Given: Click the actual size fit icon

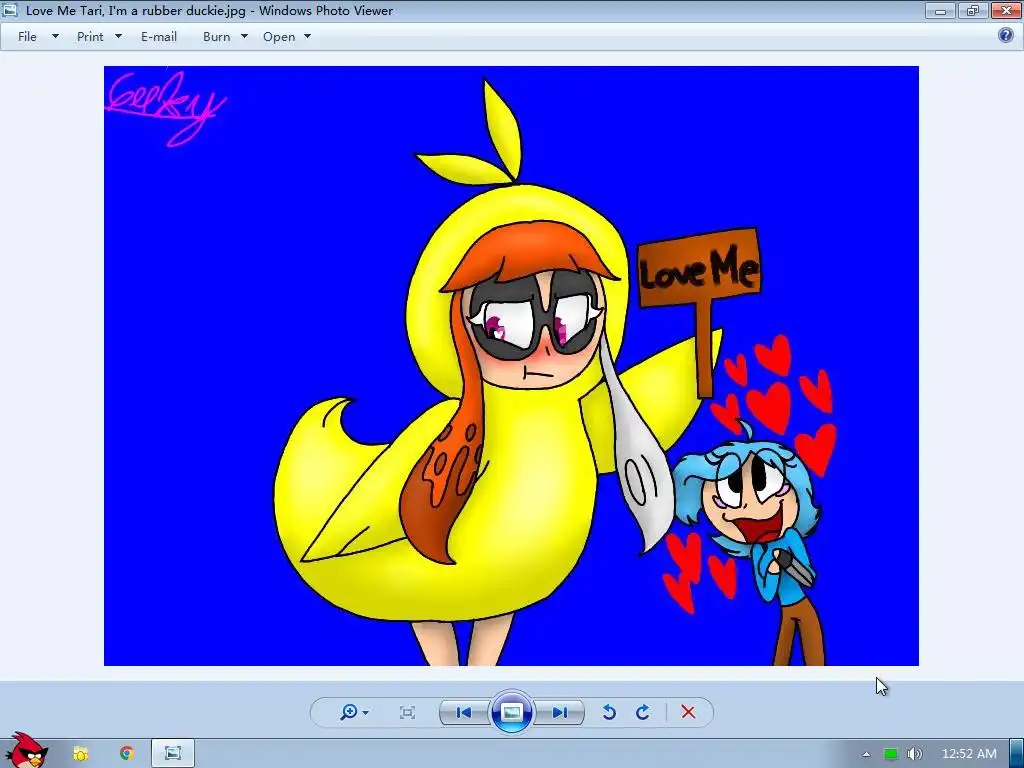Looking at the screenshot, I should [407, 712].
